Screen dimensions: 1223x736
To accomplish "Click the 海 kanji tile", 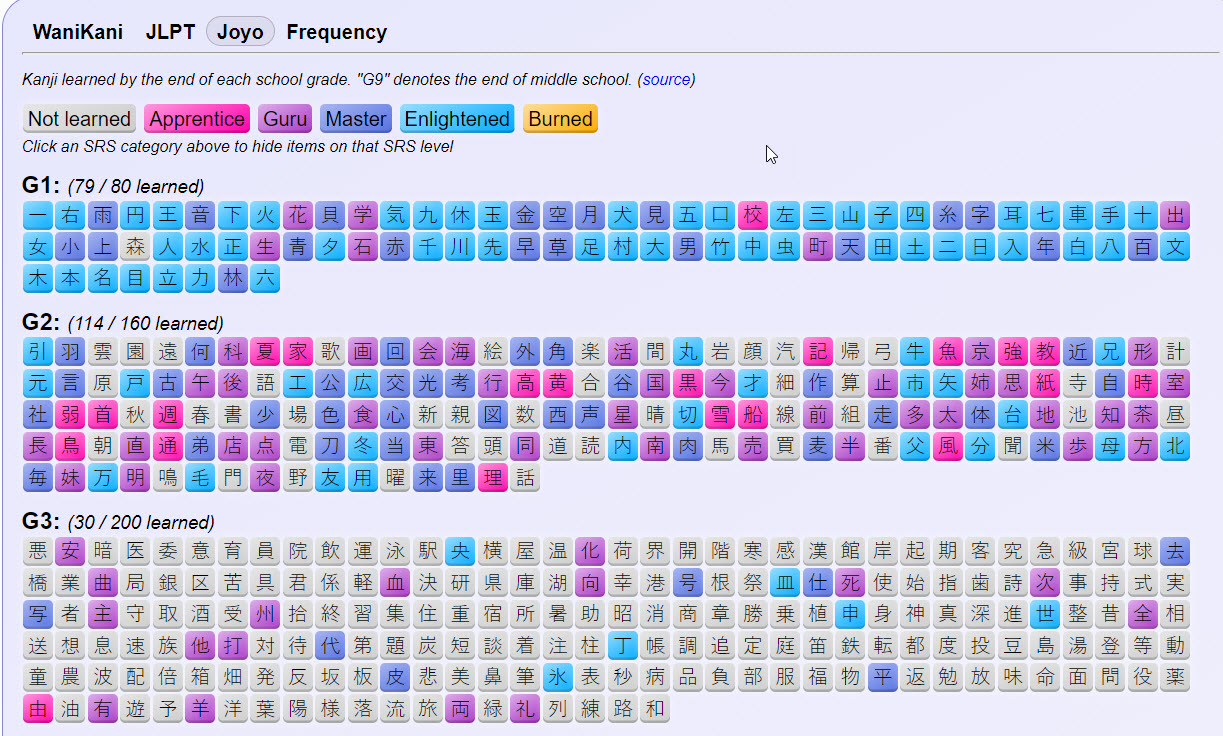I will (460, 351).
